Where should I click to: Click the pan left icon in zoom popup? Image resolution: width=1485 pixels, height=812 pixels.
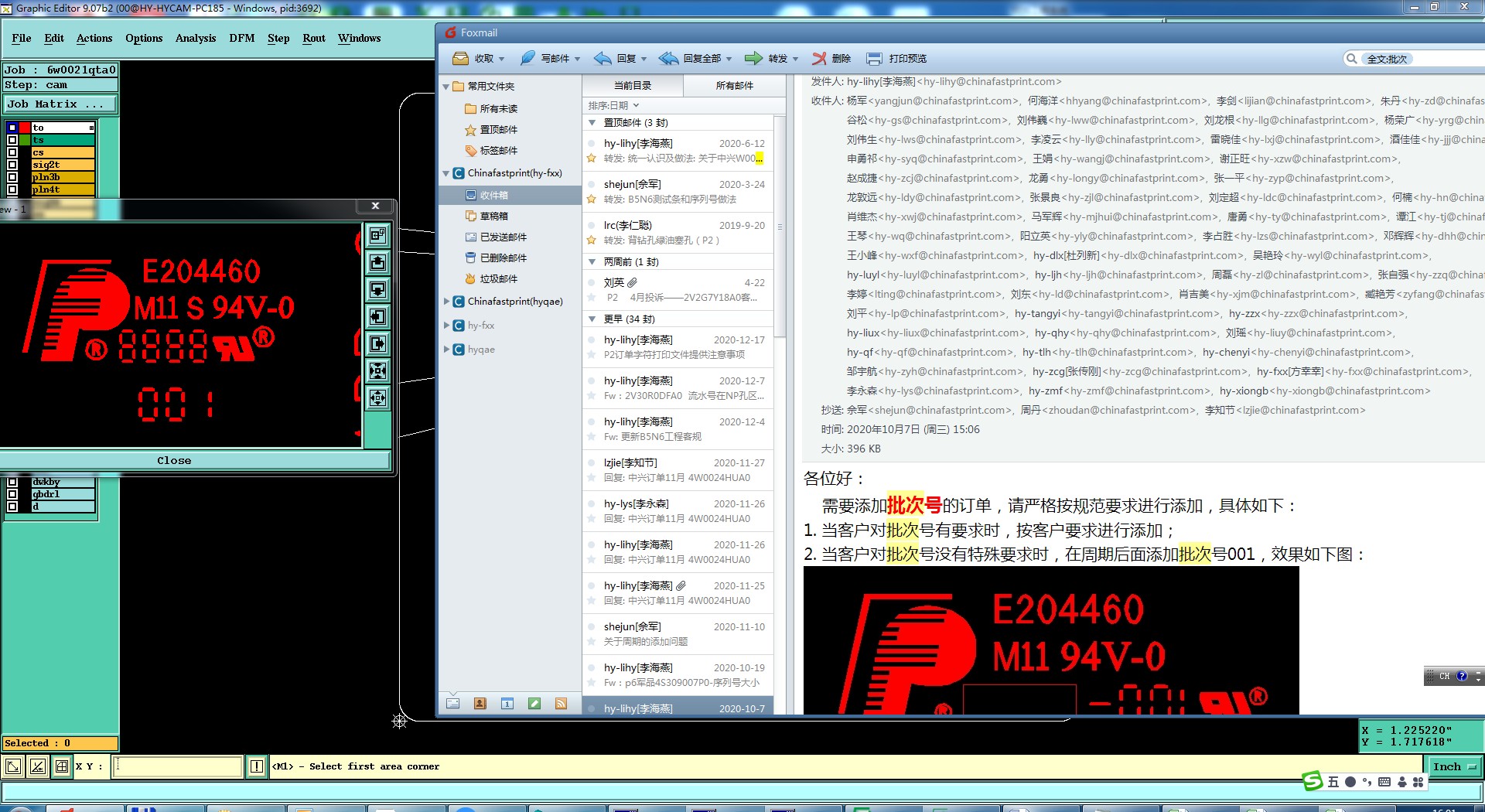[x=377, y=316]
